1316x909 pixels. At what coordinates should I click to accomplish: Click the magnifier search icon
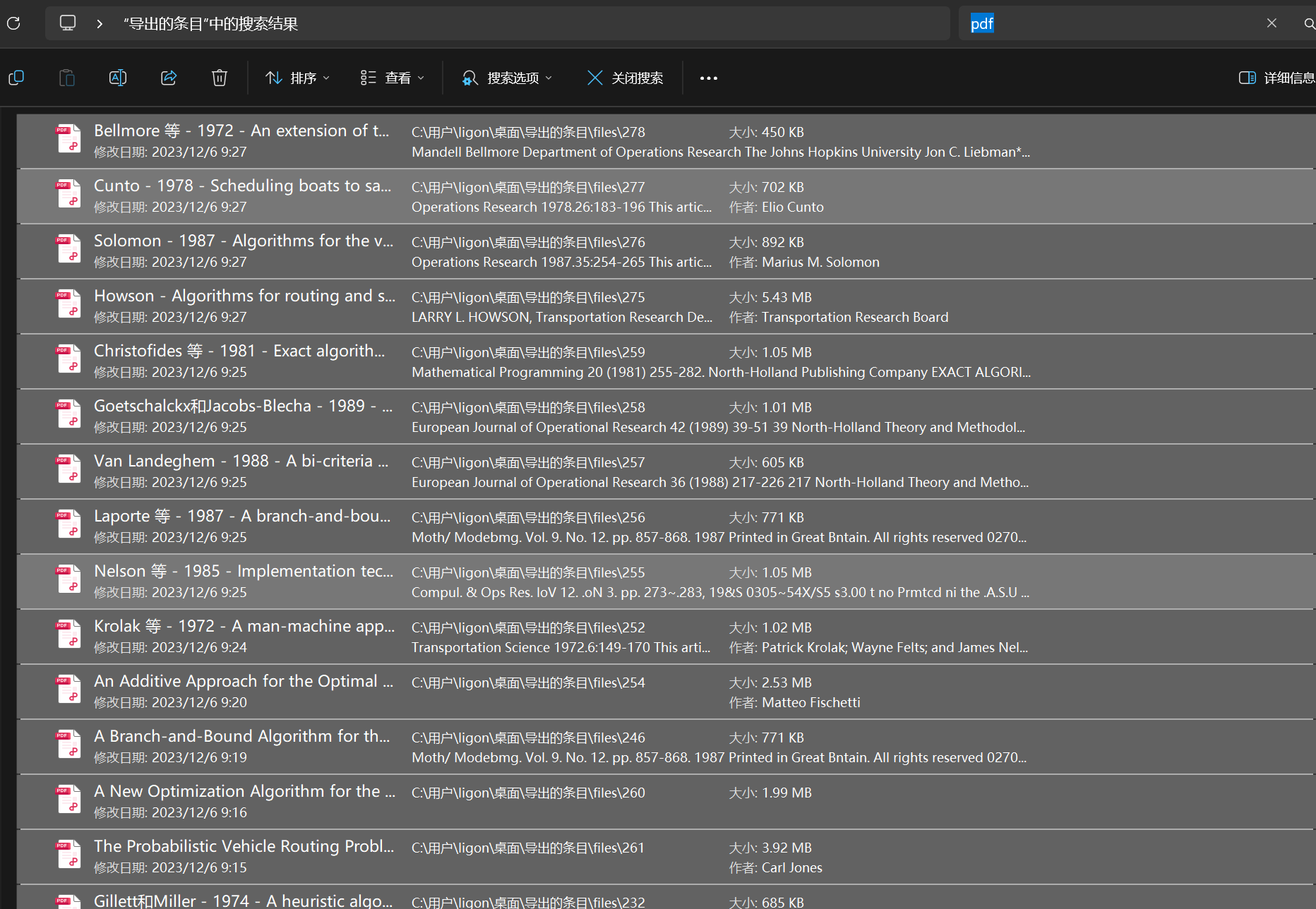coord(1309,24)
